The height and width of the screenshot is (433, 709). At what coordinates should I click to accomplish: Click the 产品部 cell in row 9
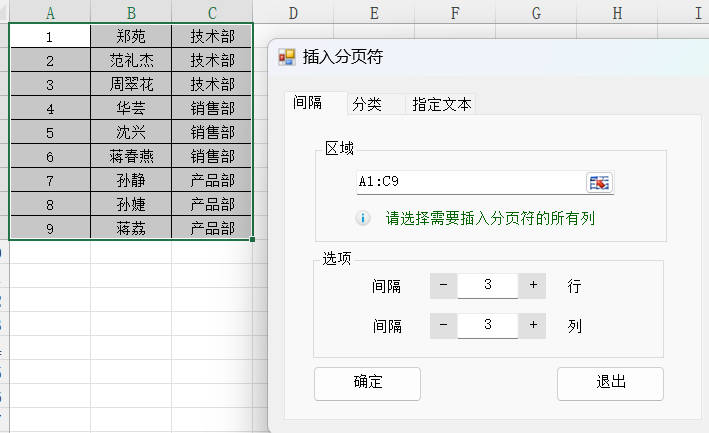212,228
